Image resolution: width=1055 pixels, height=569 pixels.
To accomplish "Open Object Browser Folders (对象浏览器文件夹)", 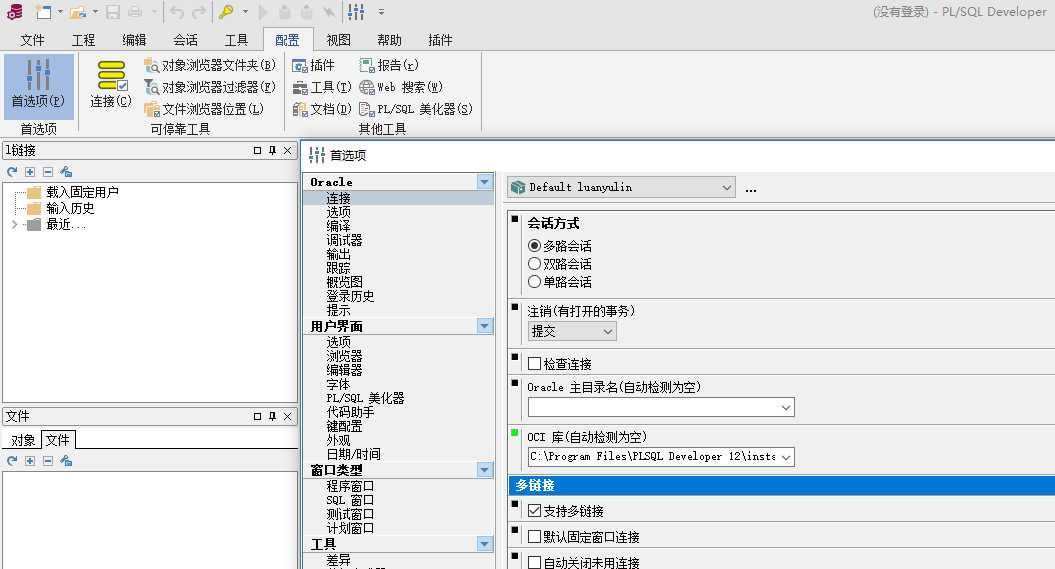I will pyautogui.click(x=210, y=65).
